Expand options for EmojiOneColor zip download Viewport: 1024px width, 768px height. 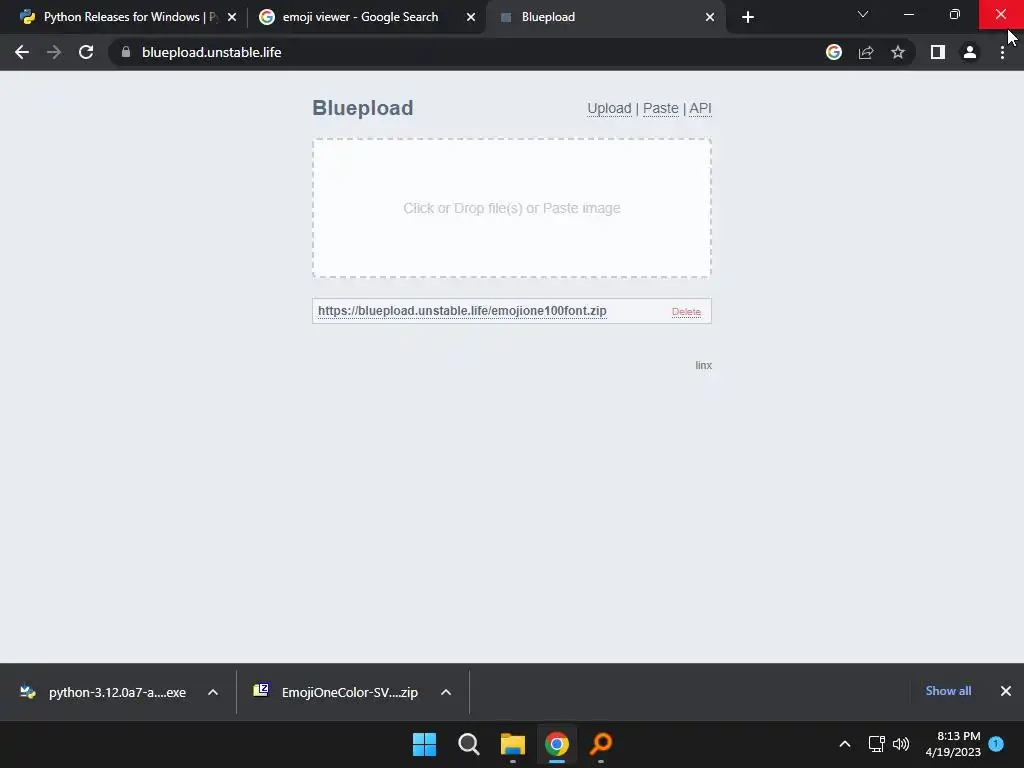(446, 692)
